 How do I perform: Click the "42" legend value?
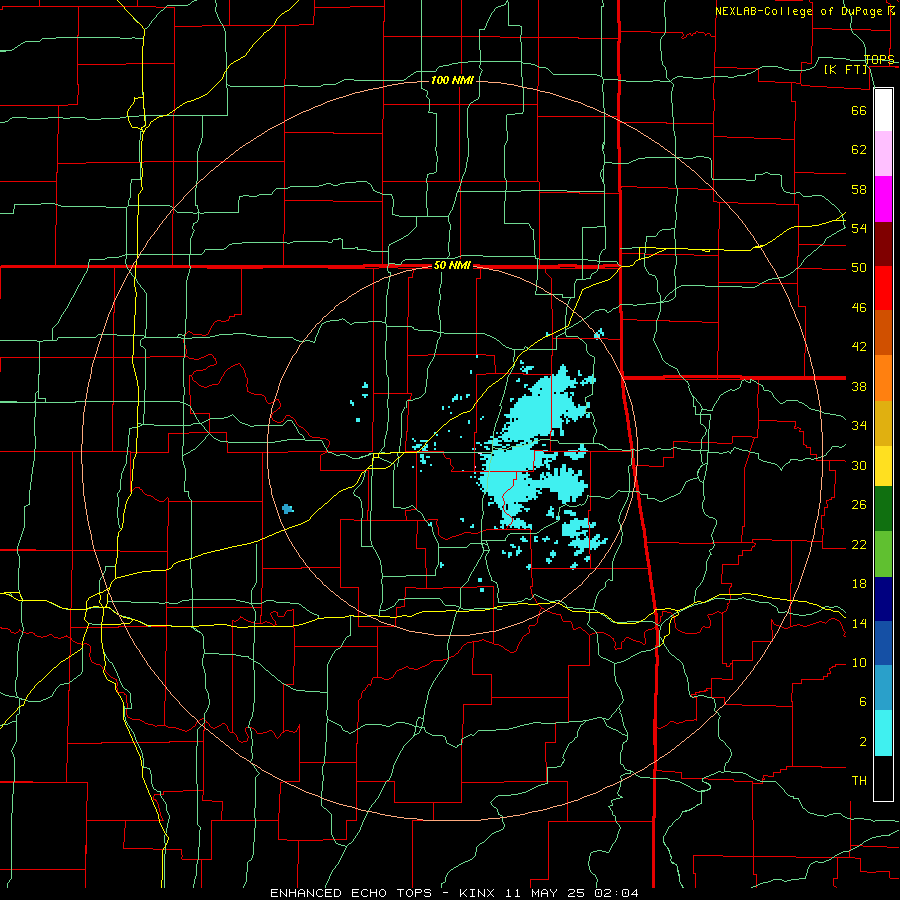pyautogui.click(x=859, y=347)
